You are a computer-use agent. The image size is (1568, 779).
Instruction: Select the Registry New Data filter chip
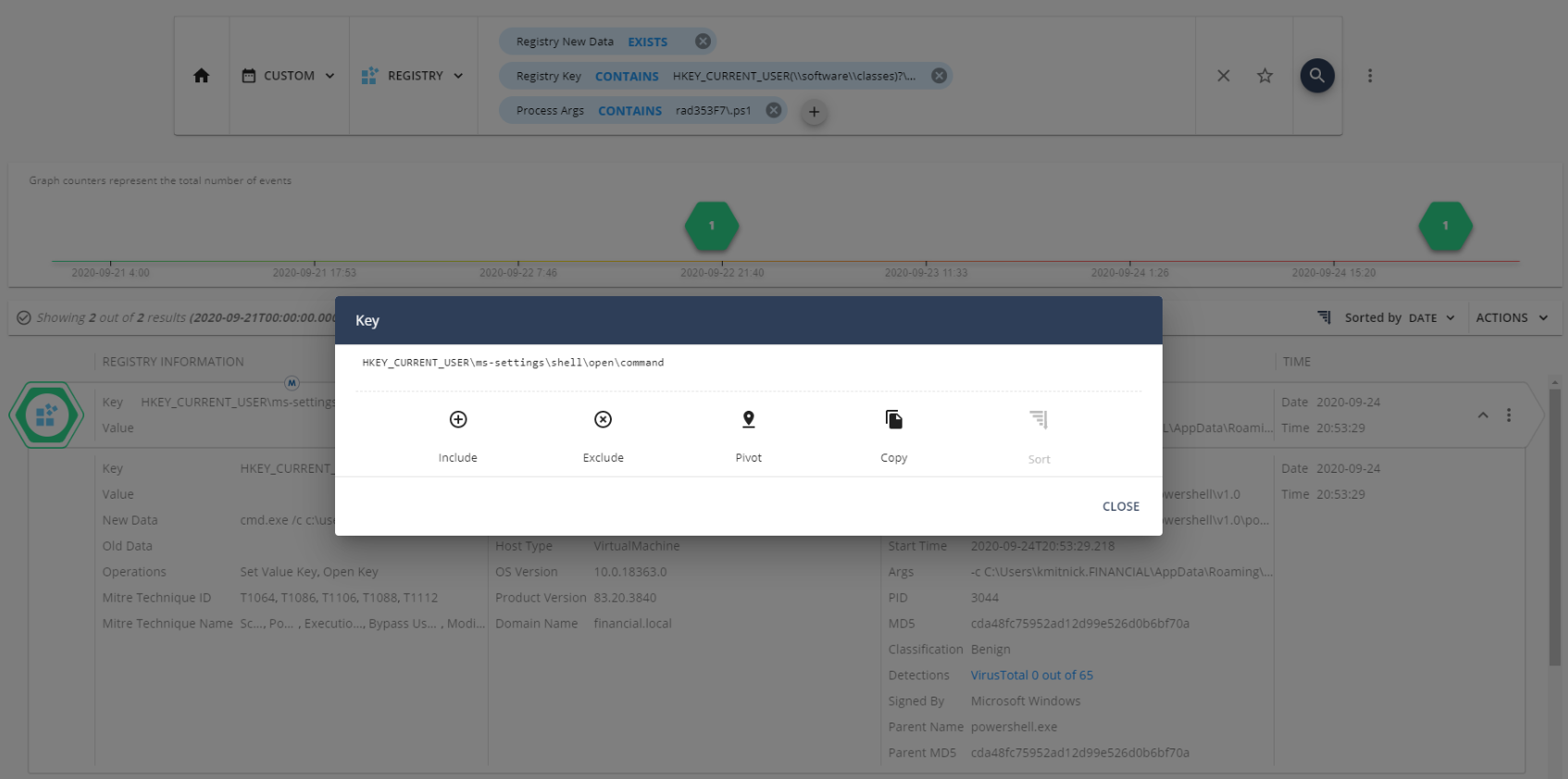click(607, 42)
